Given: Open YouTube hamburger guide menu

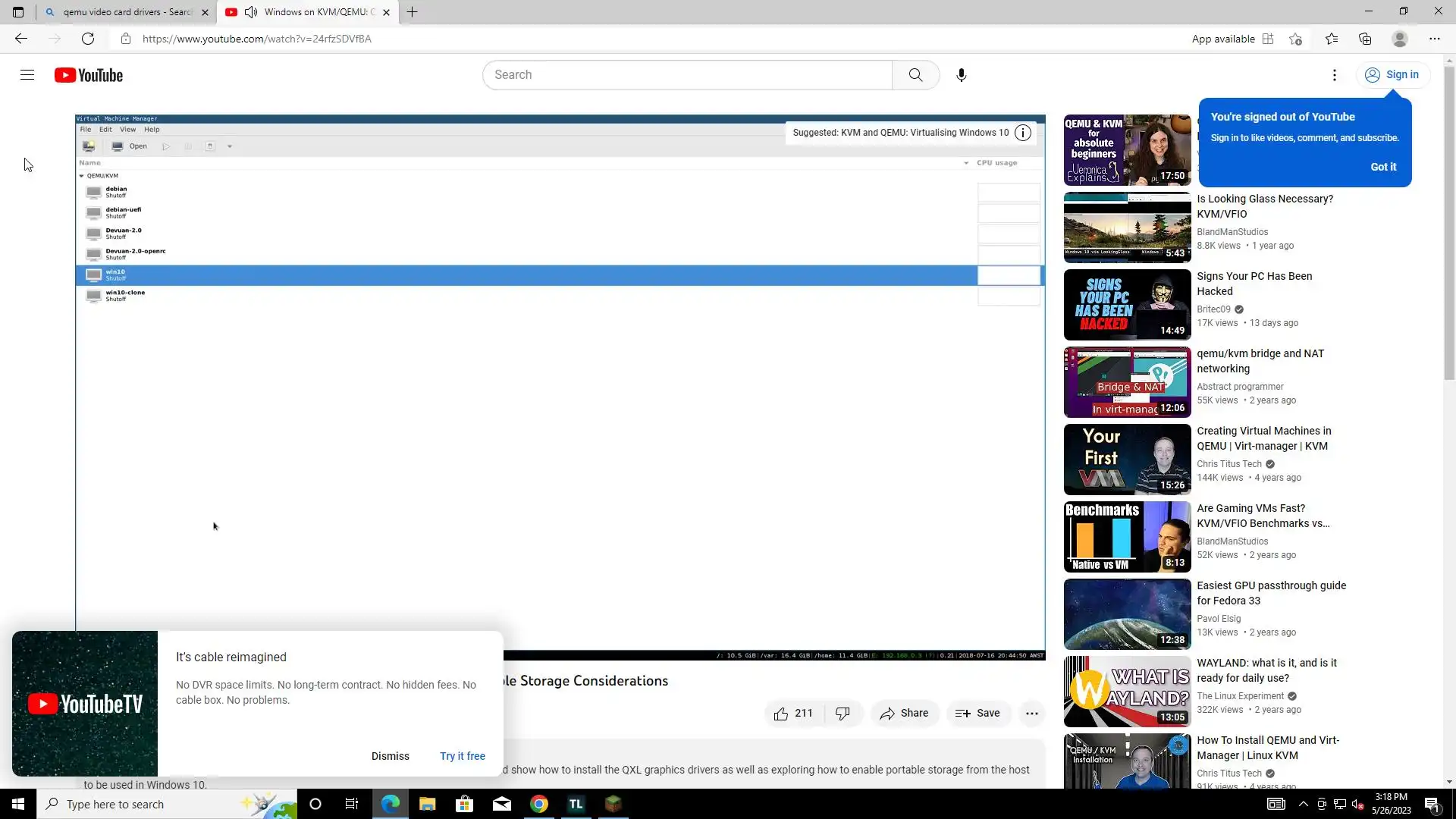Looking at the screenshot, I should click(x=27, y=75).
